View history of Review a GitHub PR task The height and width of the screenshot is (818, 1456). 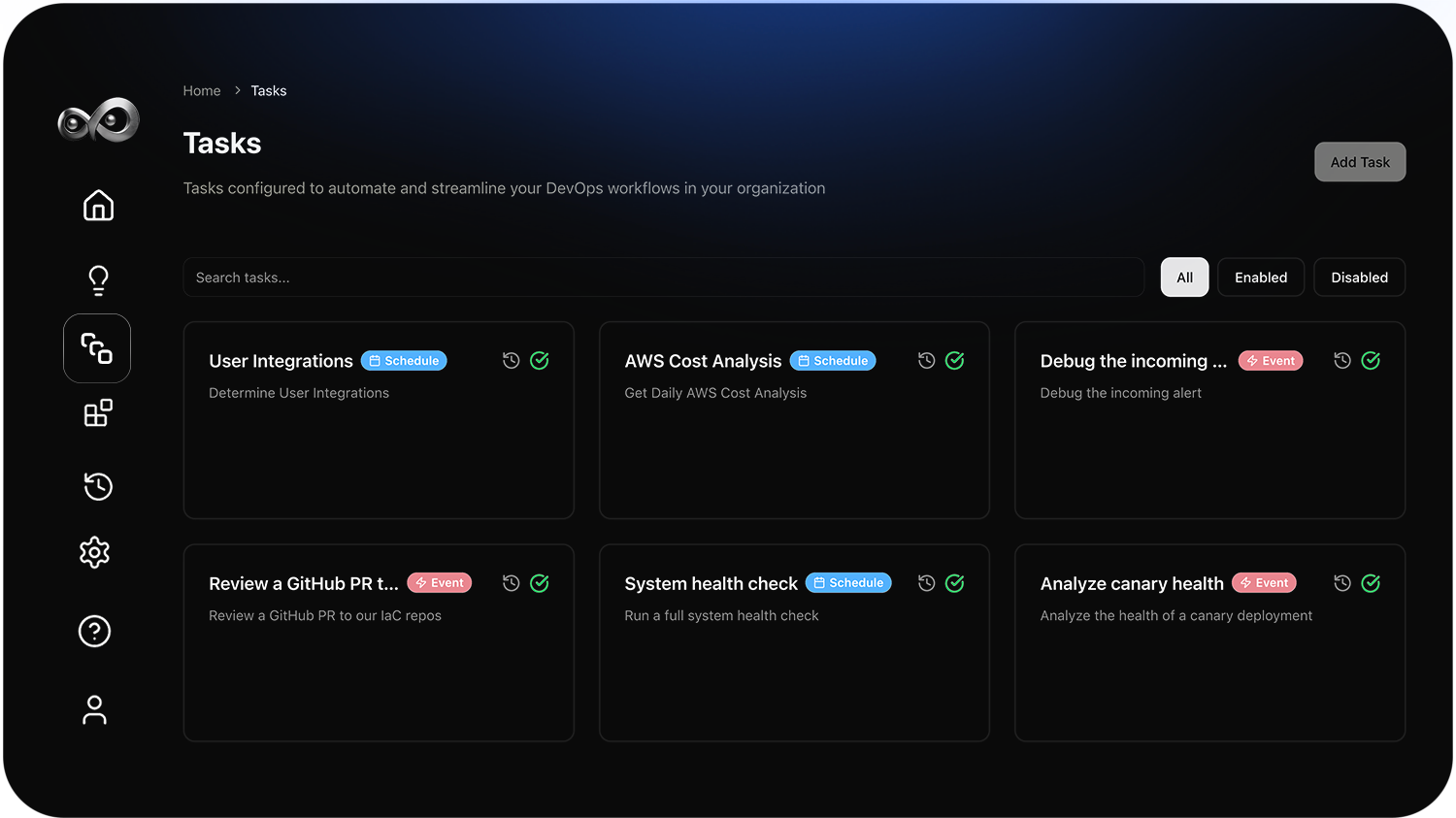coord(512,583)
